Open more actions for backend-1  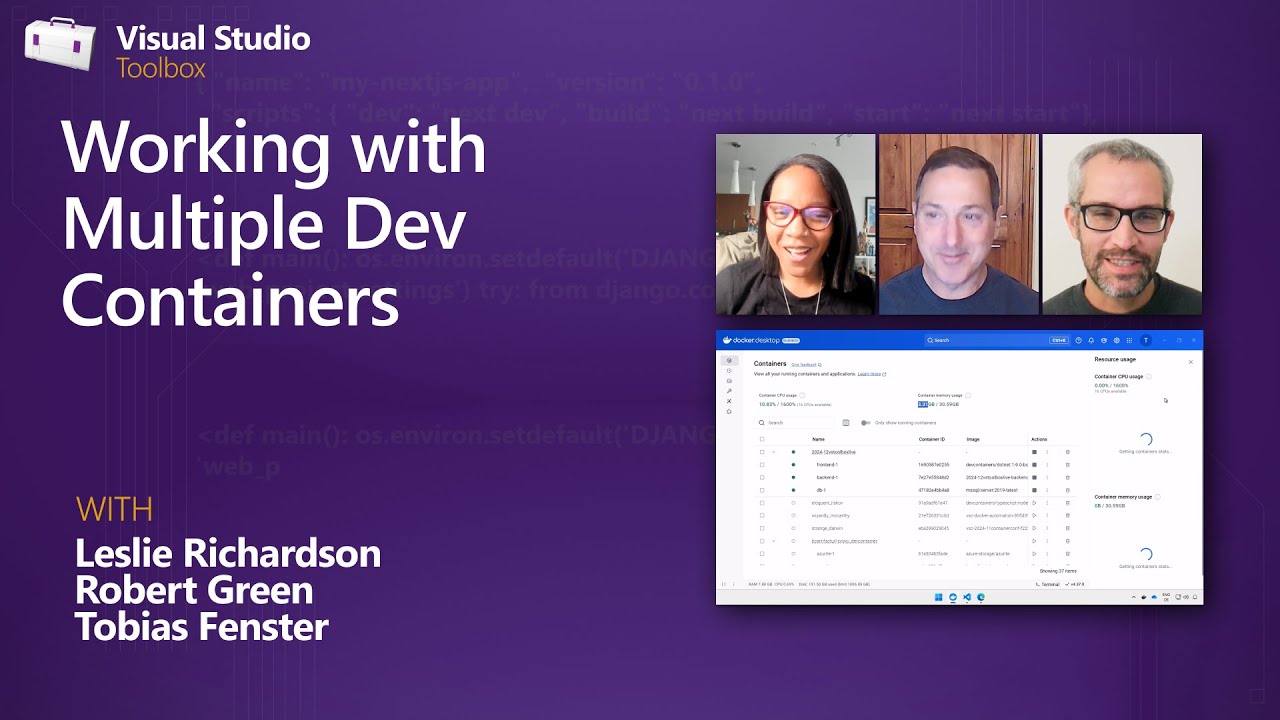(1047, 477)
